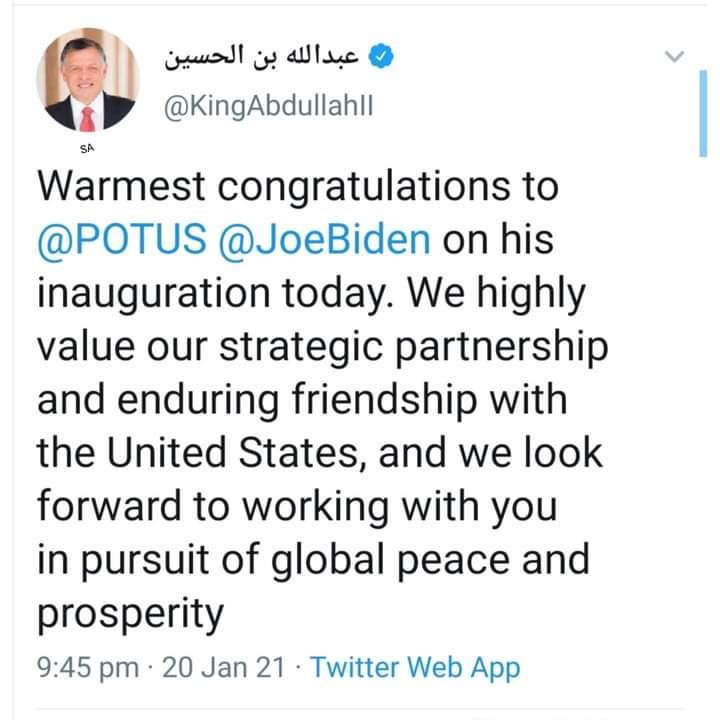Open the Twitter Web App source link
Viewport: 720px width, 720px height.
point(415,667)
